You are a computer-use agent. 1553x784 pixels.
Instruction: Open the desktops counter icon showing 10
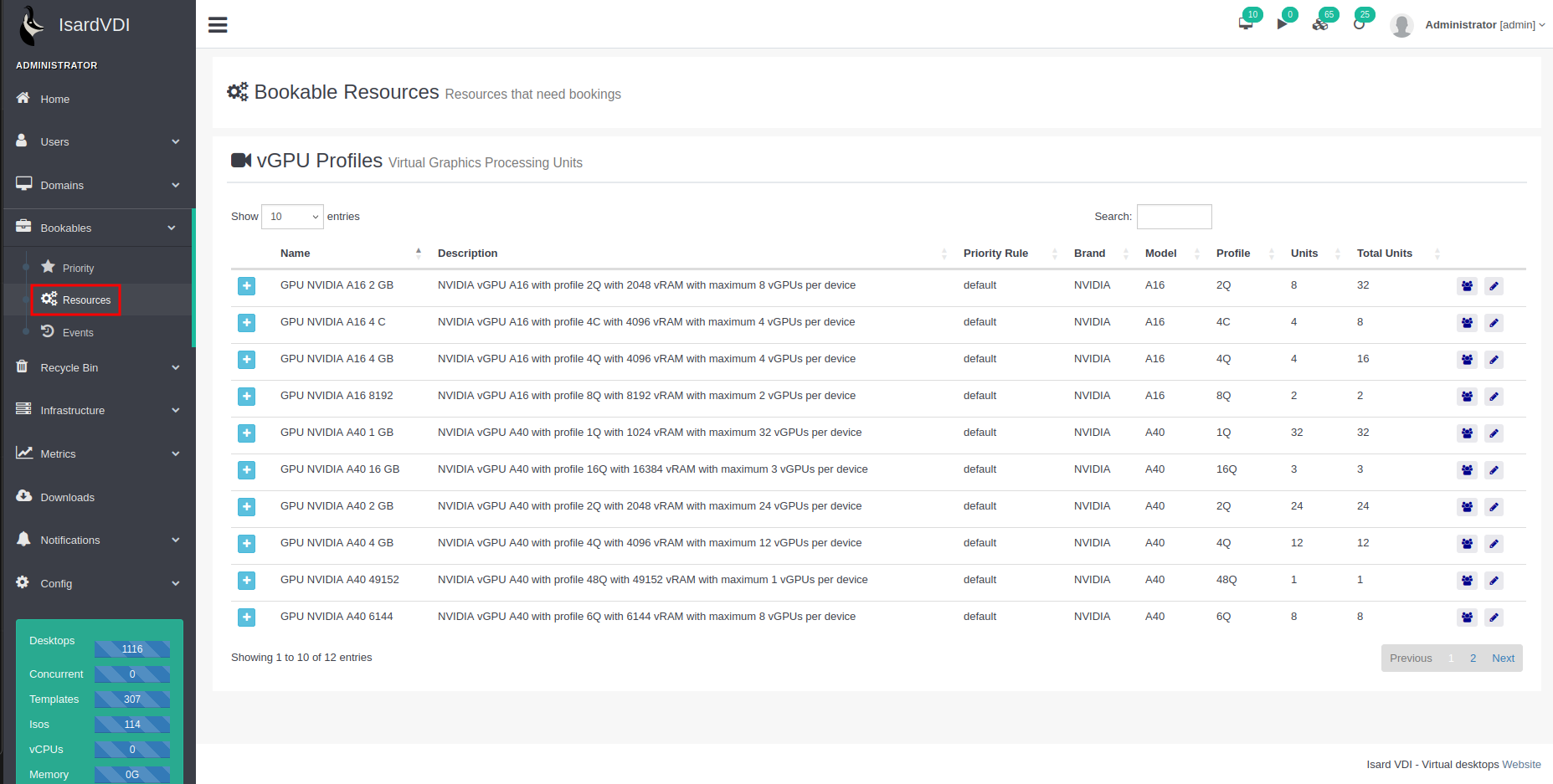click(1246, 23)
